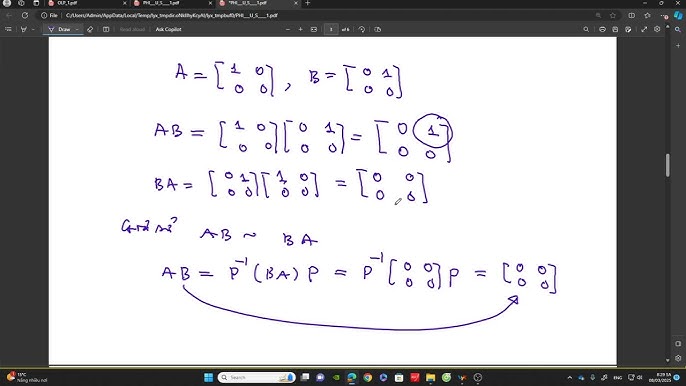This screenshot has height=386, width=686.
Task: Enter full screen PDF view
Action: [644, 29]
